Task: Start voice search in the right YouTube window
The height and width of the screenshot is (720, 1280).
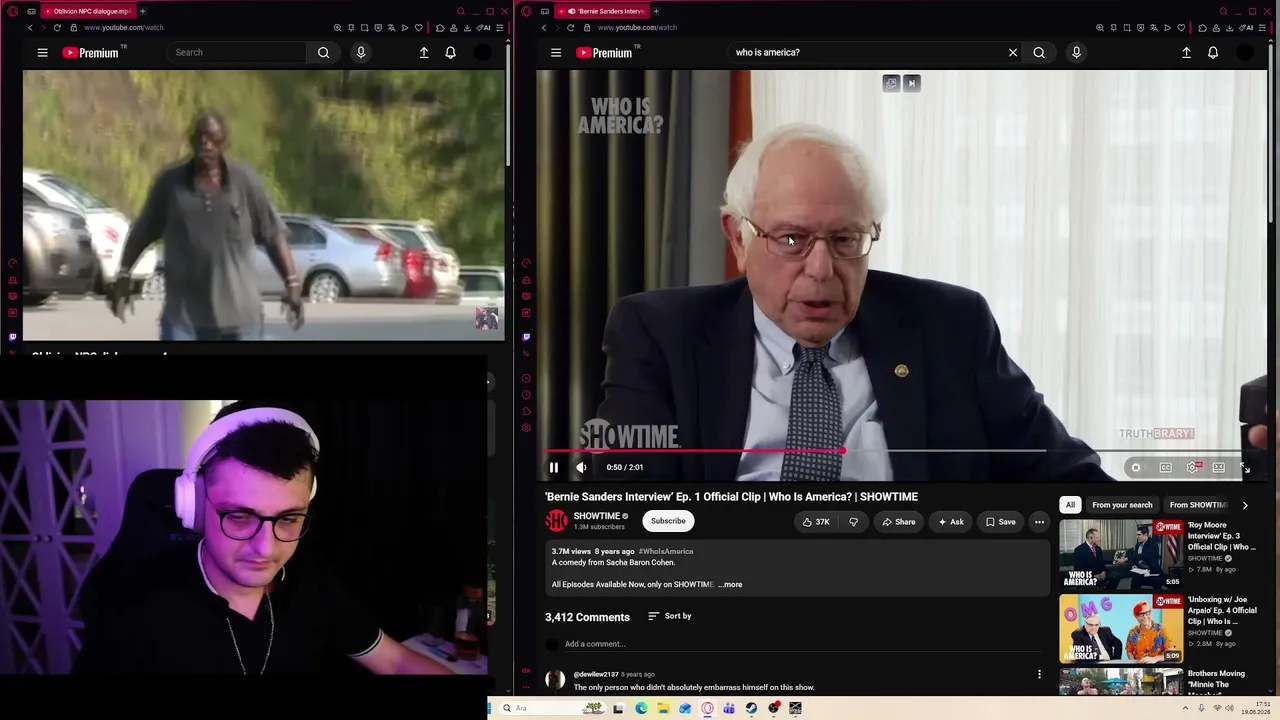Action: [x=1076, y=52]
